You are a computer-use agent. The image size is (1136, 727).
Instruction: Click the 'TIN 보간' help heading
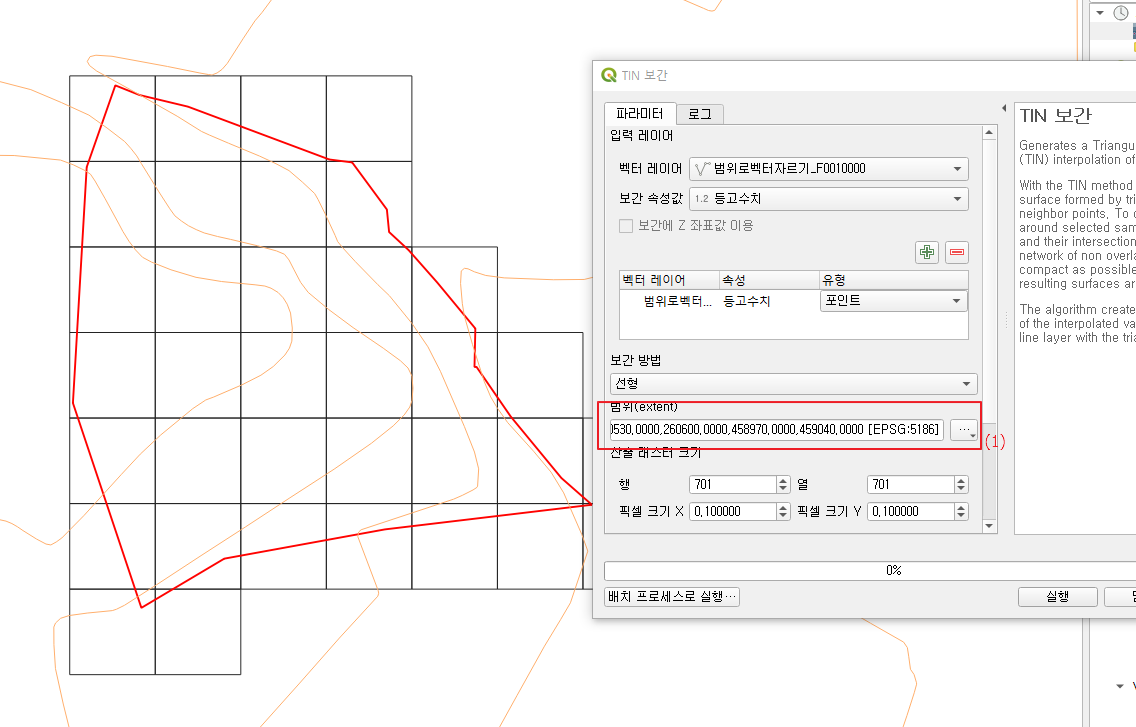[1055, 116]
